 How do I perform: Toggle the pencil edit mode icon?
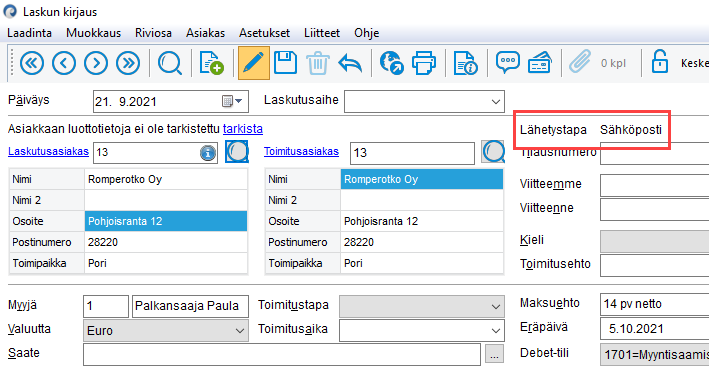click(253, 63)
